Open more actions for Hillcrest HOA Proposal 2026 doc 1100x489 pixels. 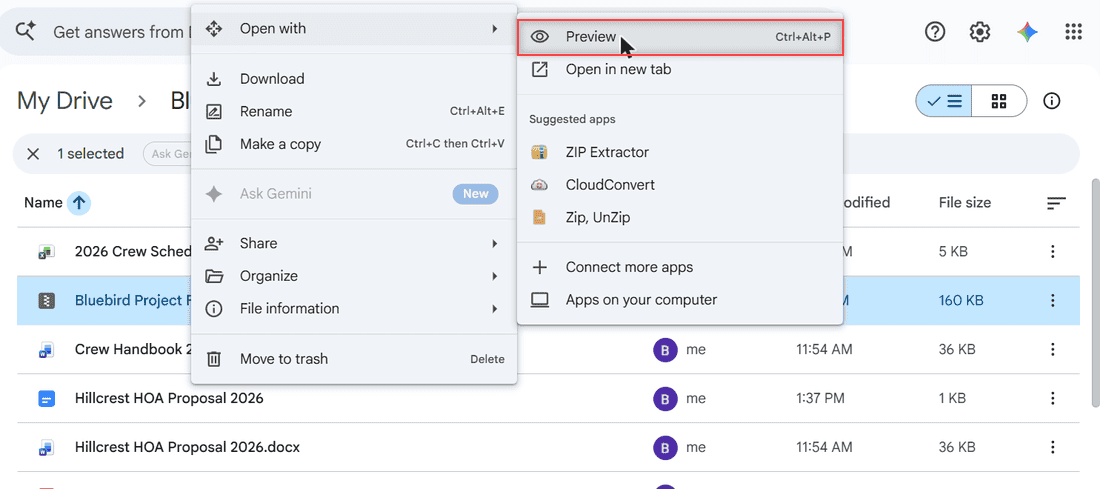click(x=1052, y=398)
